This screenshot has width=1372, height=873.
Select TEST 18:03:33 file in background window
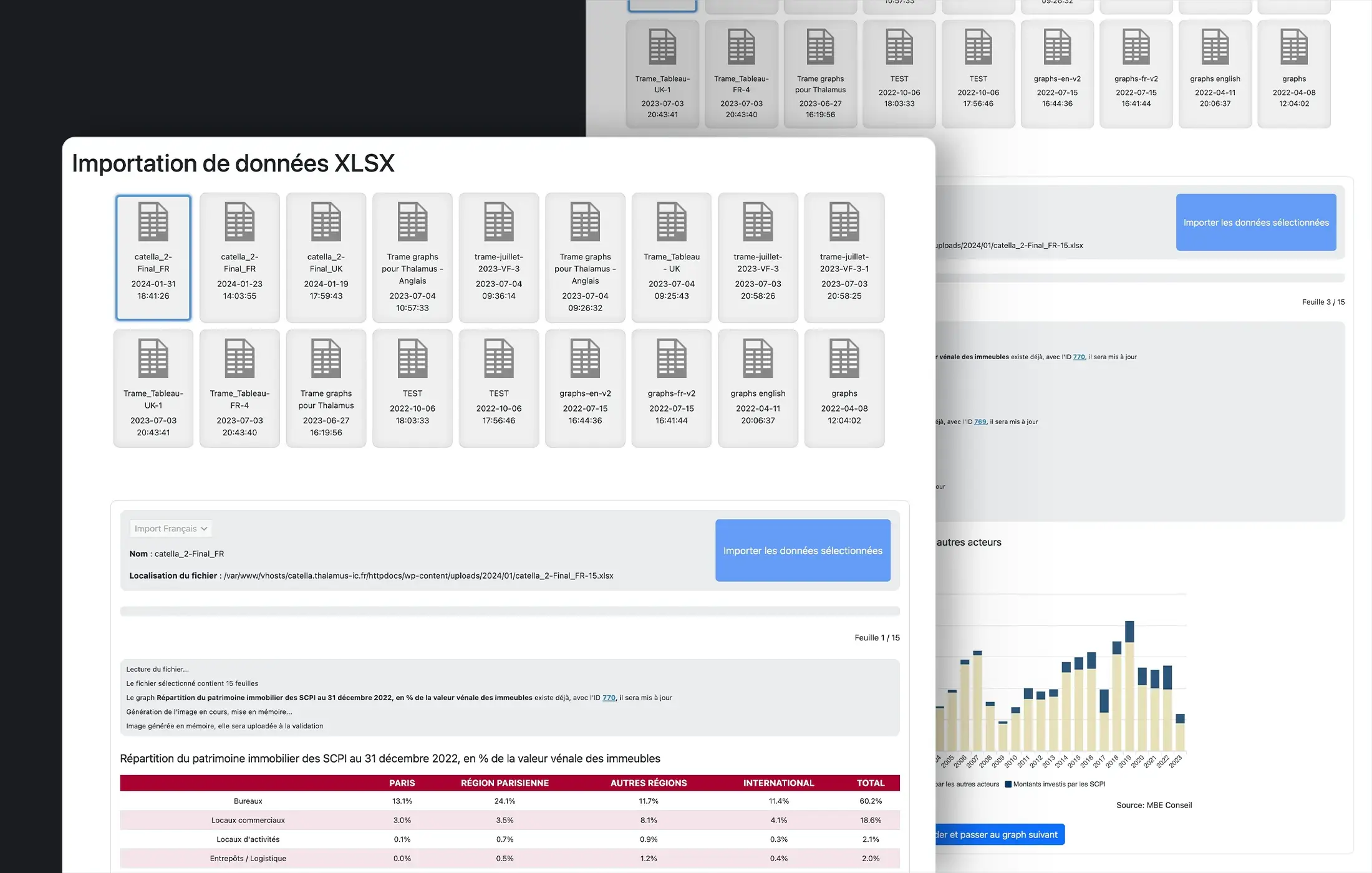pos(899,74)
